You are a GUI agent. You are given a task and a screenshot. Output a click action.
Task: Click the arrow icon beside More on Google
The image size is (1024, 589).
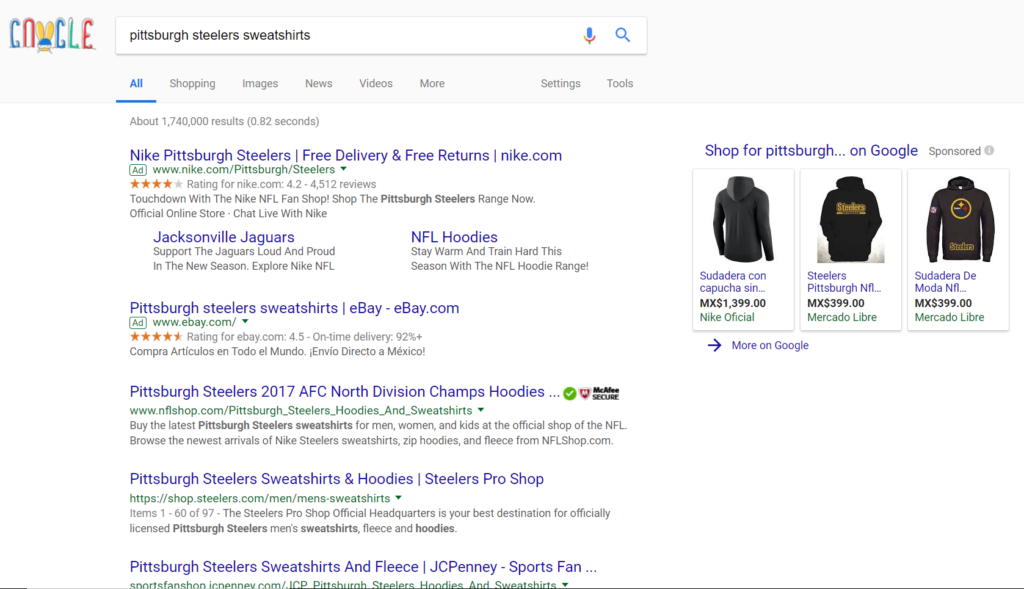[x=714, y=345]
